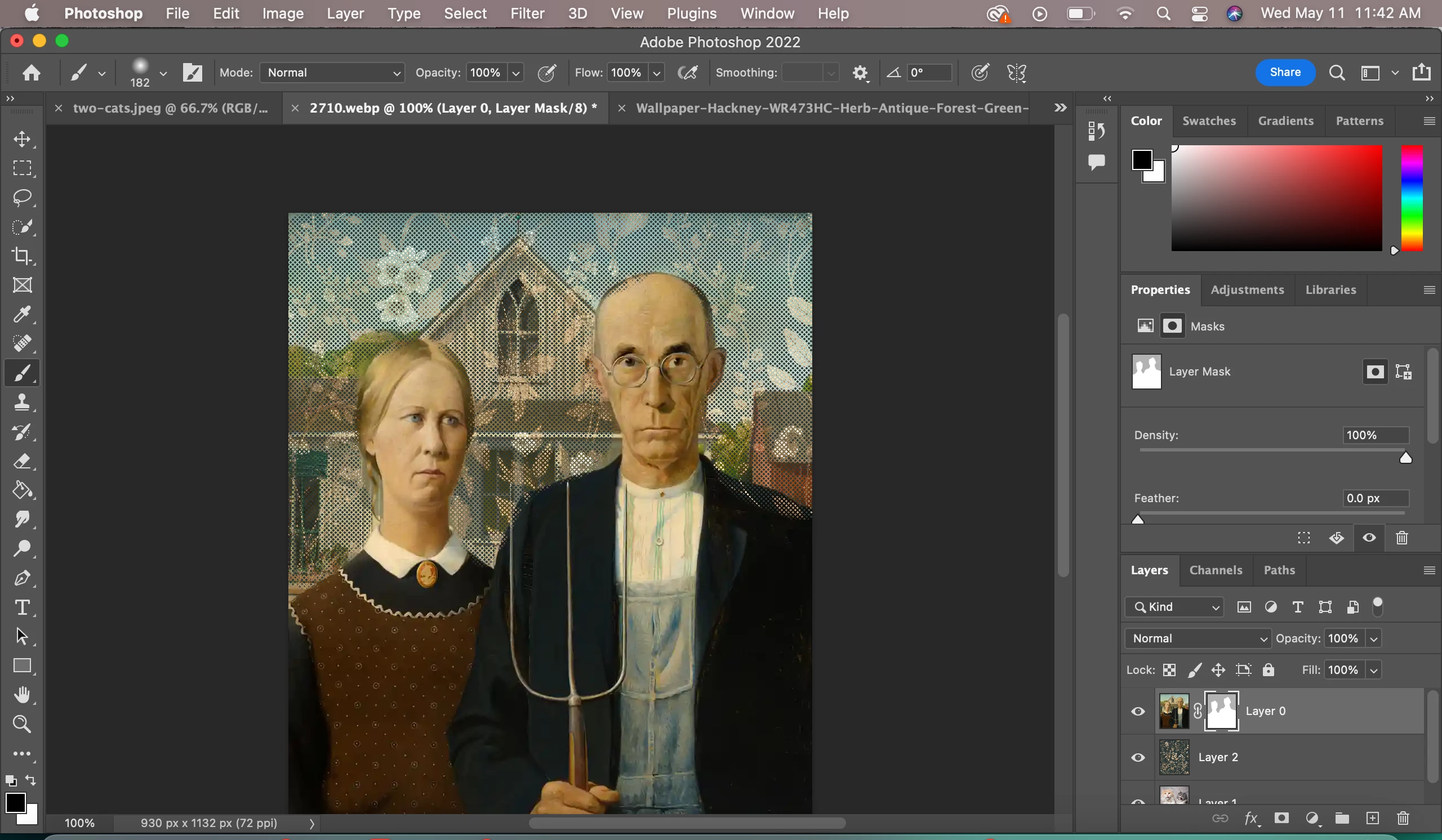Select the Lasso tool

point(23,197)
